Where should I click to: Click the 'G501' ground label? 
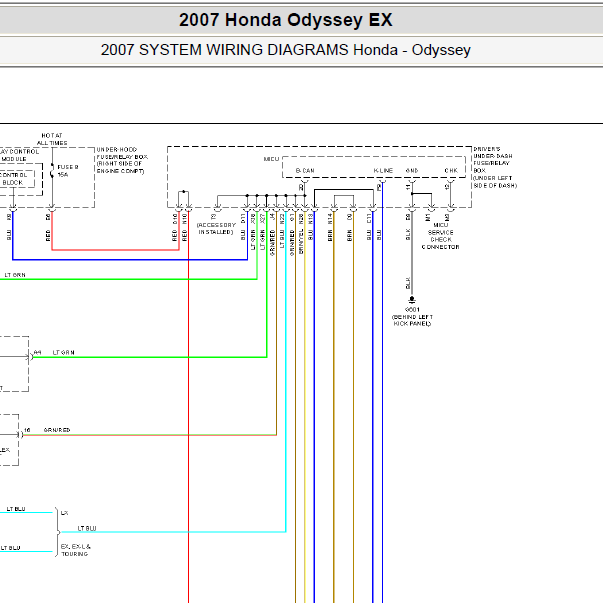coord(412,310)
